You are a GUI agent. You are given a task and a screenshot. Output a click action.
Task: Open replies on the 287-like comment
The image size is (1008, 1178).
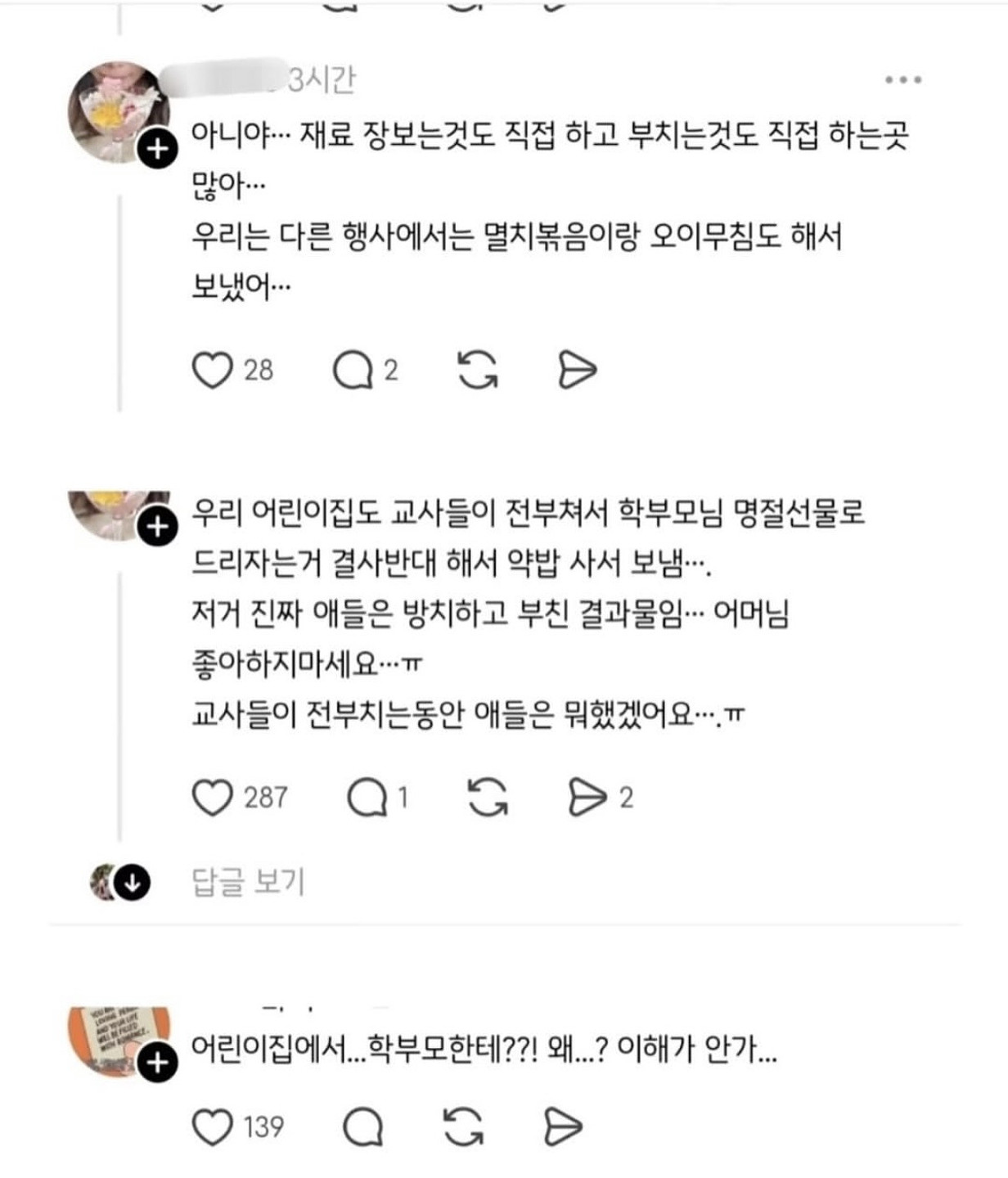(x=367, y=798)
